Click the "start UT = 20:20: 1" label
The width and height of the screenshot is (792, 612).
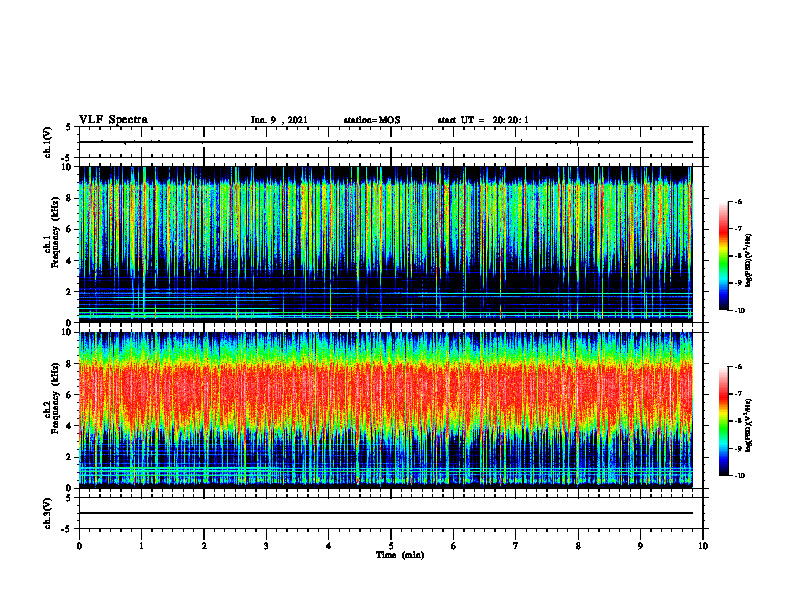click(x=483, y=120)
